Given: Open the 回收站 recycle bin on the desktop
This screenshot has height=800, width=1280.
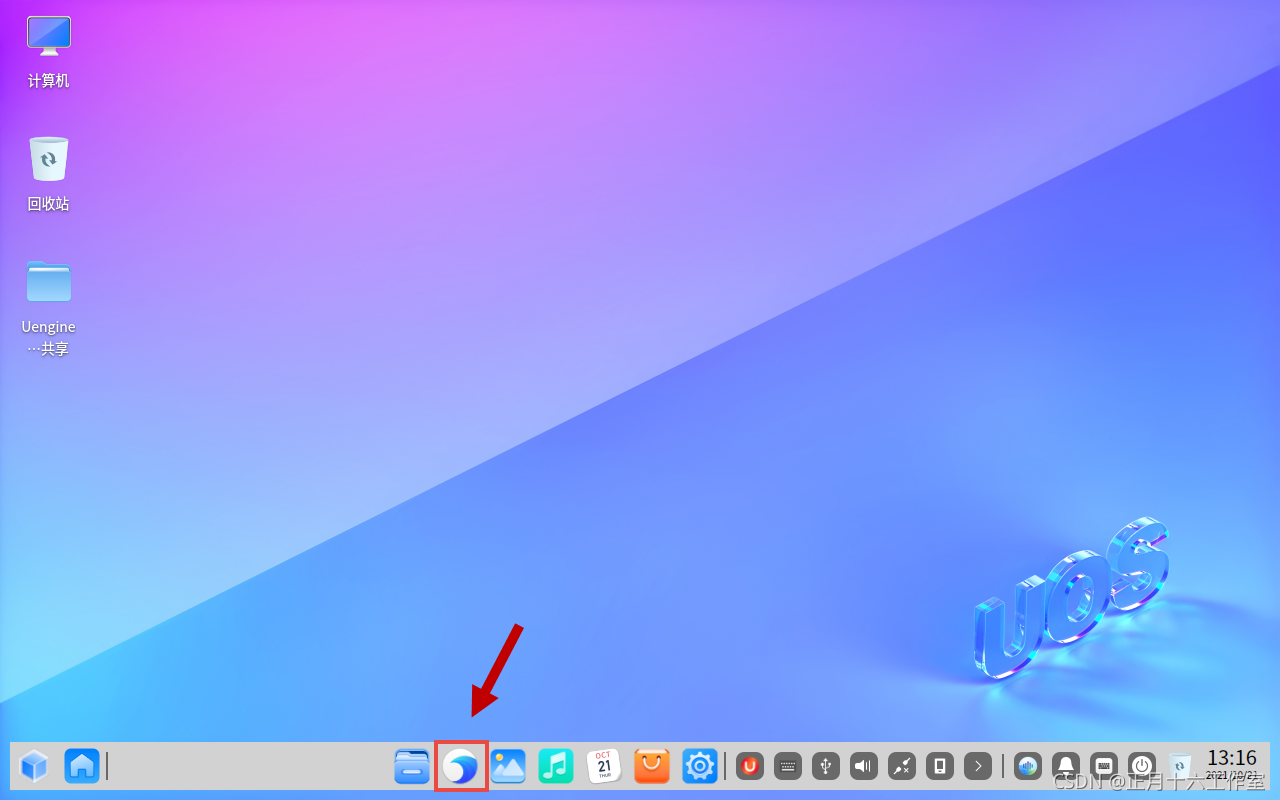Looking at the screenshot, I should pos(48,159).
